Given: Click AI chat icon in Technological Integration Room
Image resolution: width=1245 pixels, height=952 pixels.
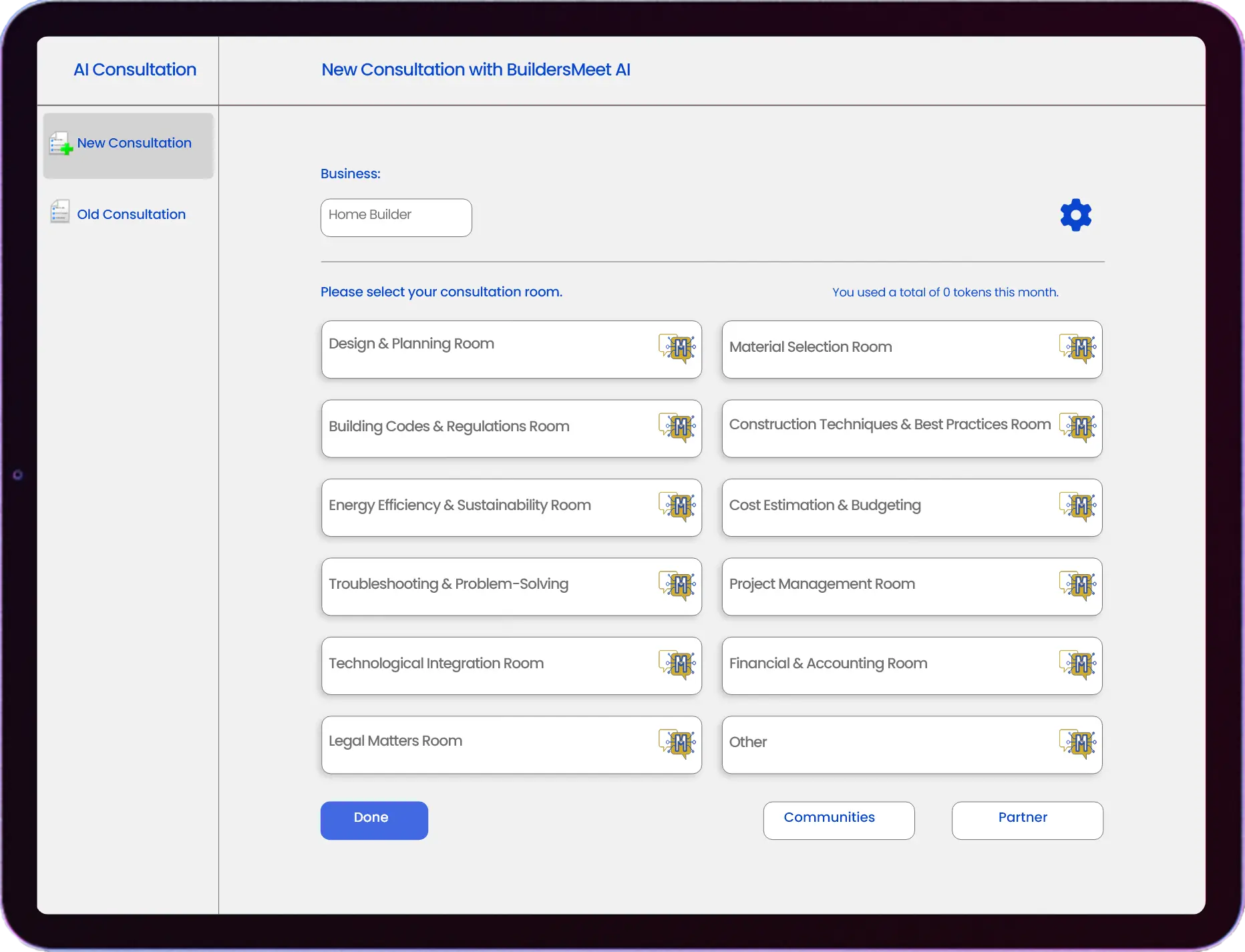Looking at the screenshot, I should pyautogui.click(x=677, y=664).
